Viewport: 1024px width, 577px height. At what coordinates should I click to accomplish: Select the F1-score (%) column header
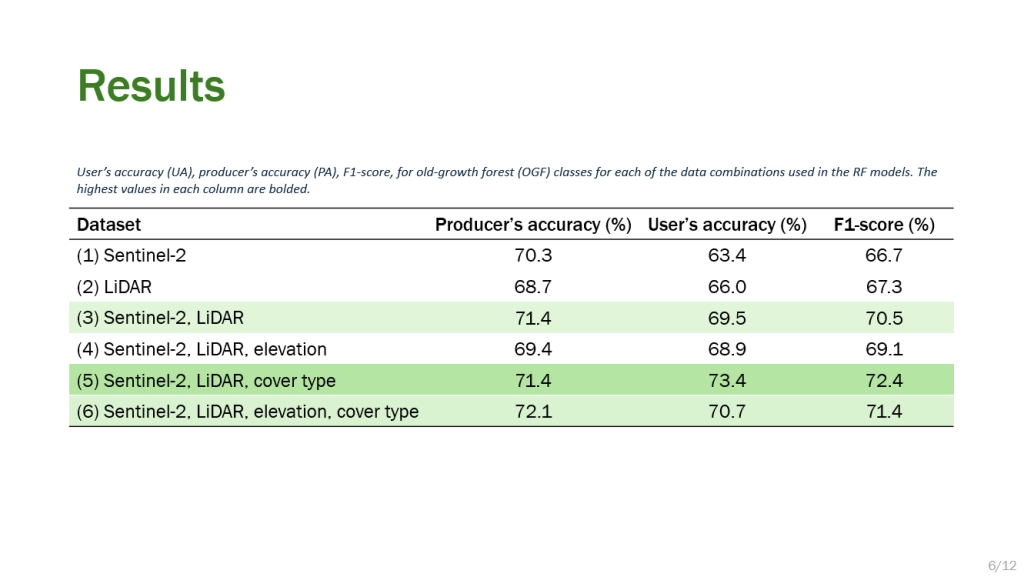click(884, 225)
